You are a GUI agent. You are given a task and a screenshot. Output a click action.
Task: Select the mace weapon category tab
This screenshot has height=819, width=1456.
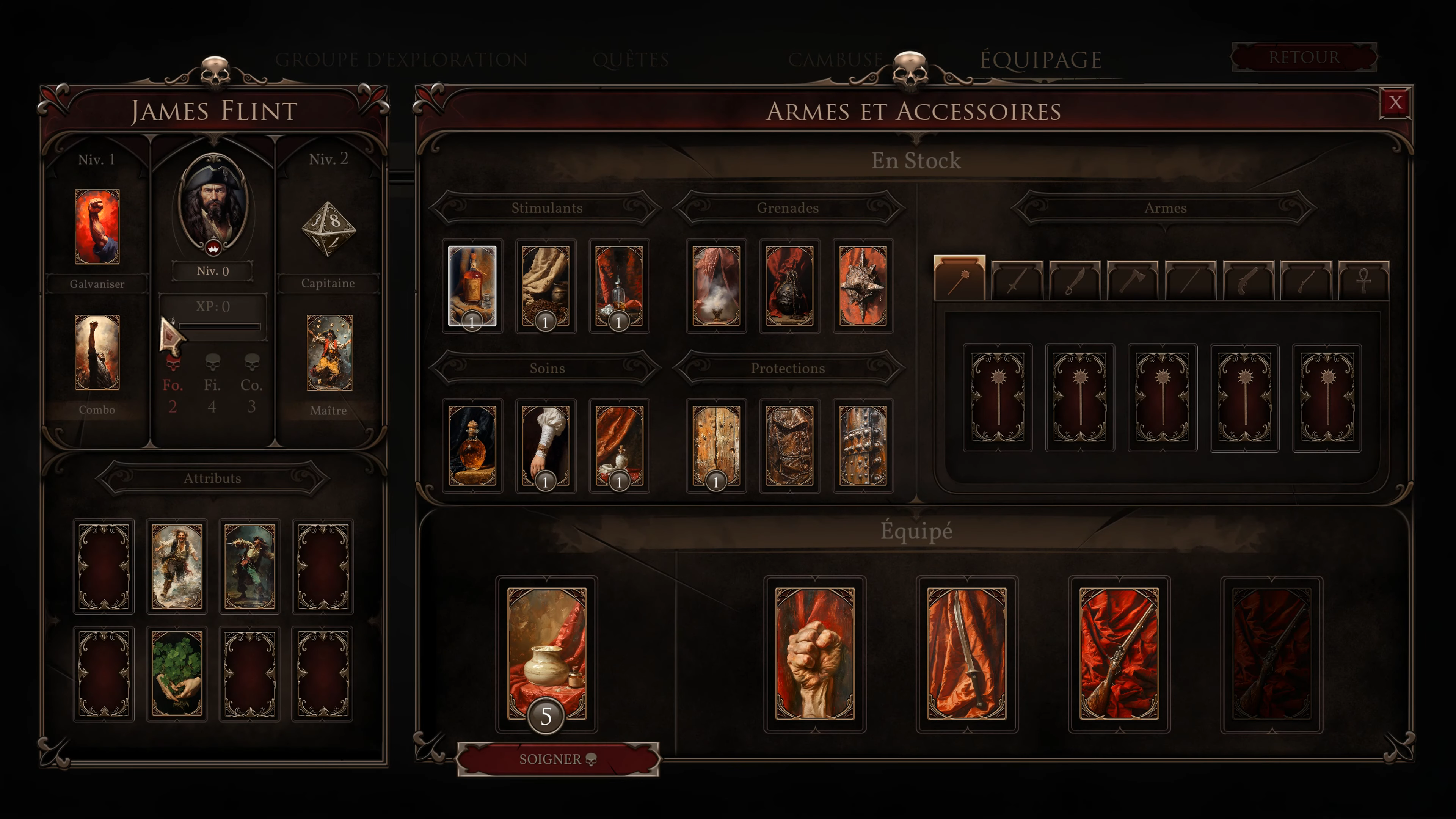click(959, 278)
